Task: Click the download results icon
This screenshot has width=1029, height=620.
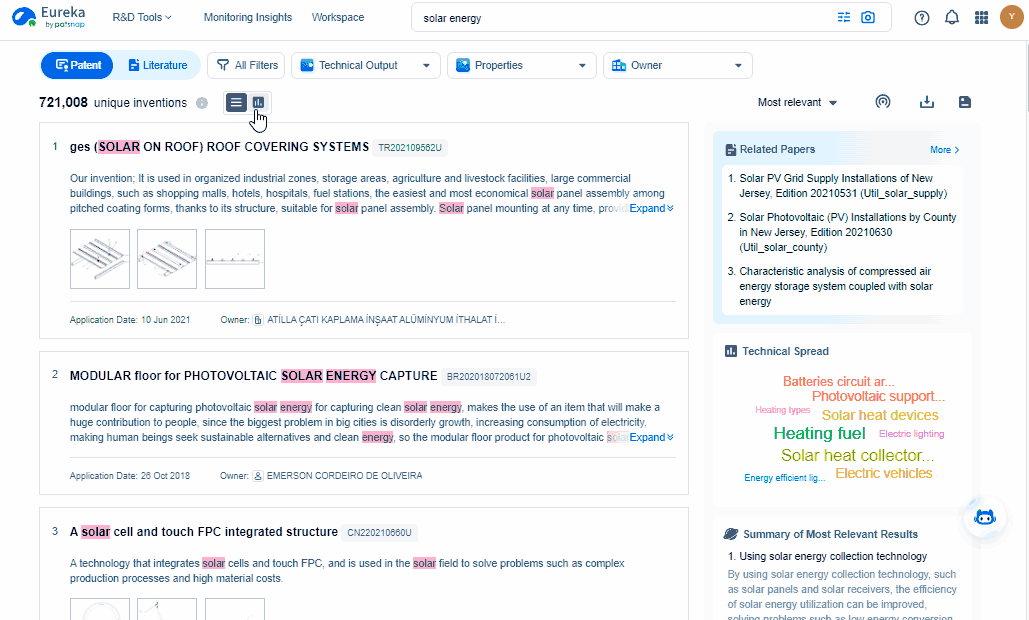Action: [927, 102]
